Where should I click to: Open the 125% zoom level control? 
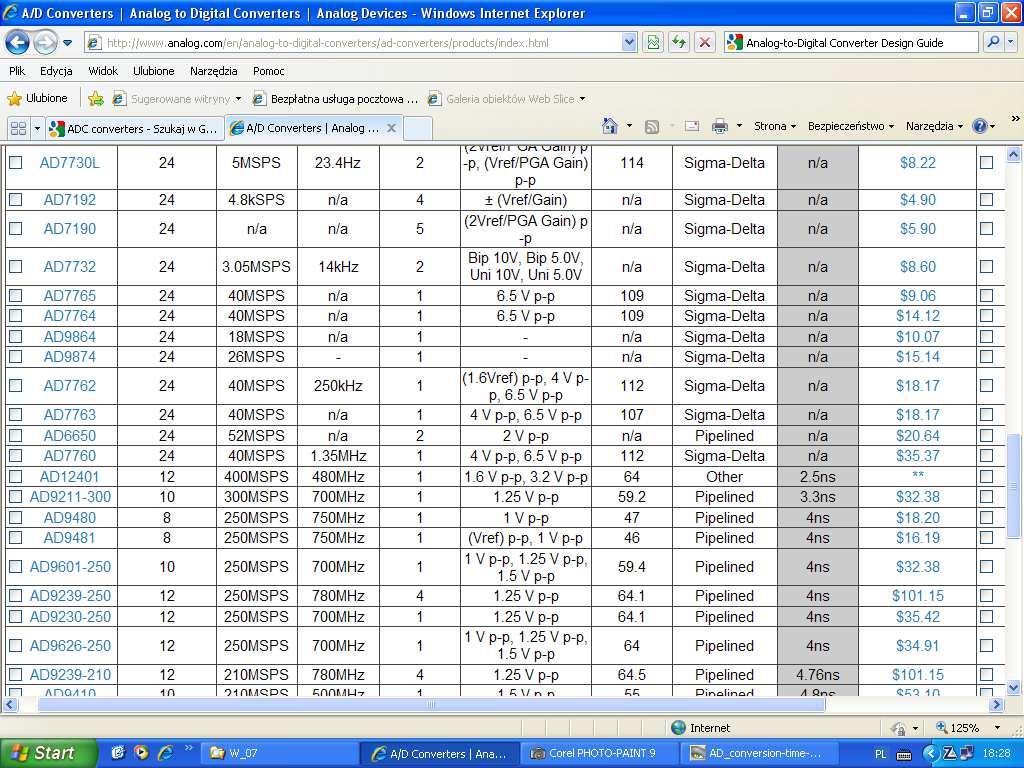click(968, 728)
